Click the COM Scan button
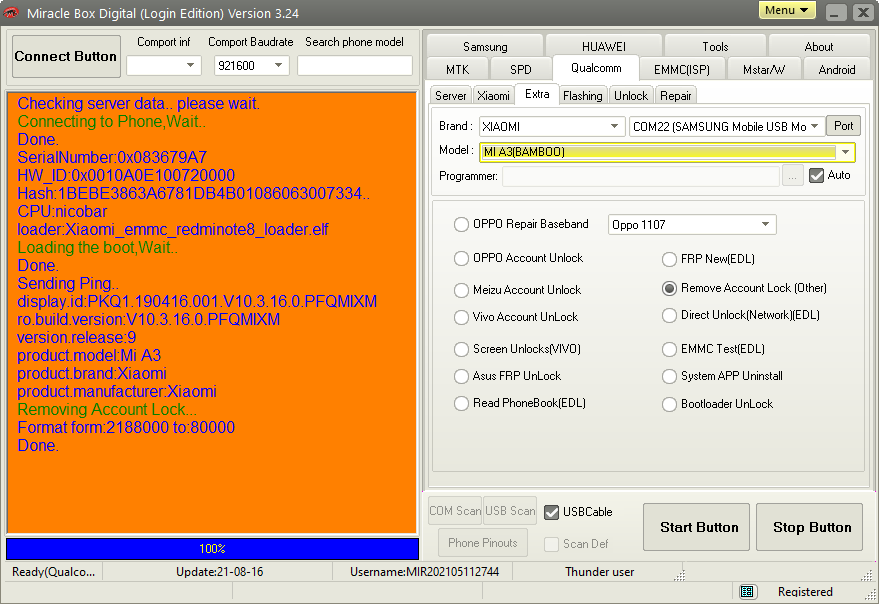Image resolution: width=879 pixels, height=604 pixels. tap(455, 511)
